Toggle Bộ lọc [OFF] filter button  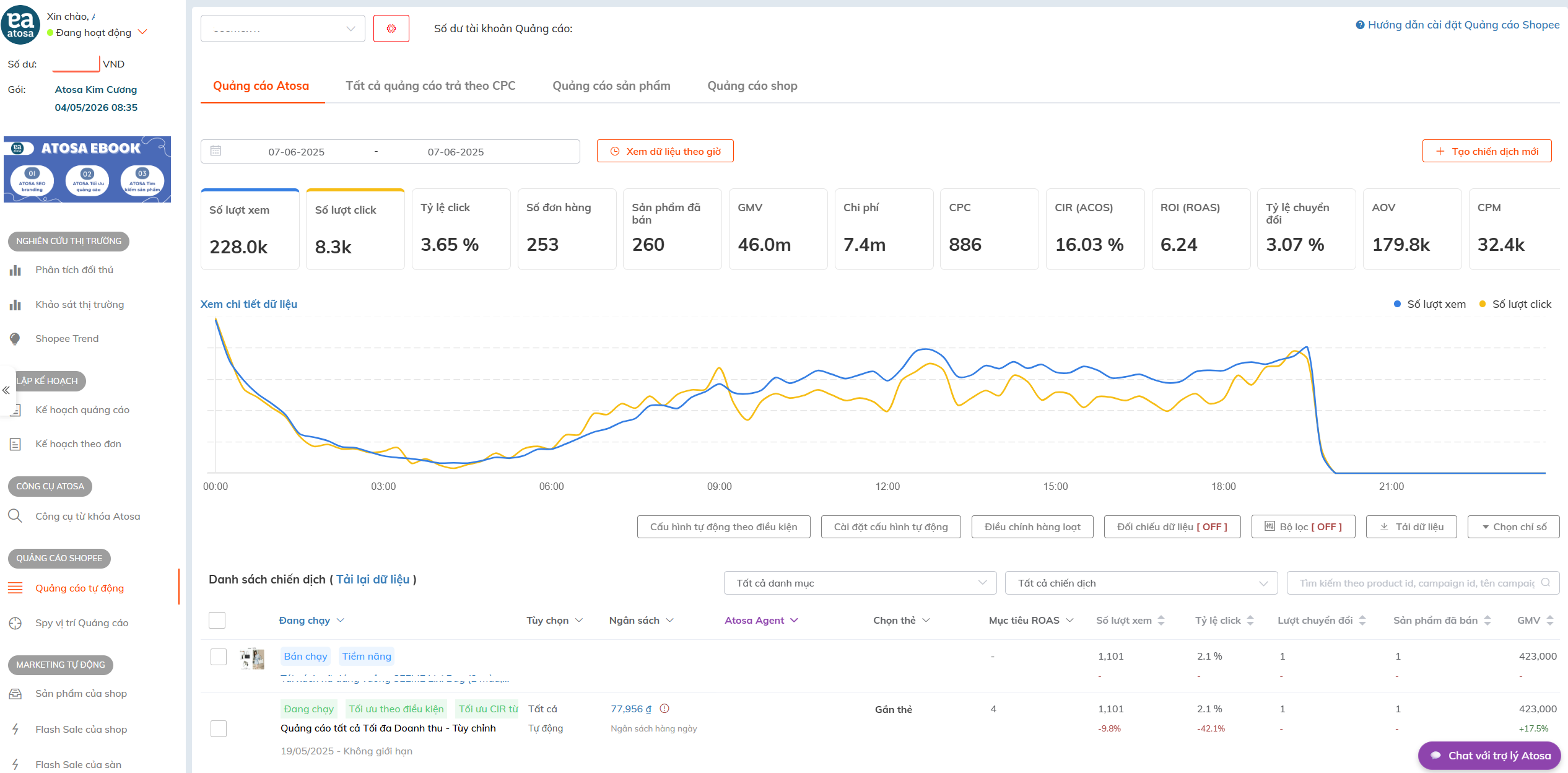pos(1303,526)
